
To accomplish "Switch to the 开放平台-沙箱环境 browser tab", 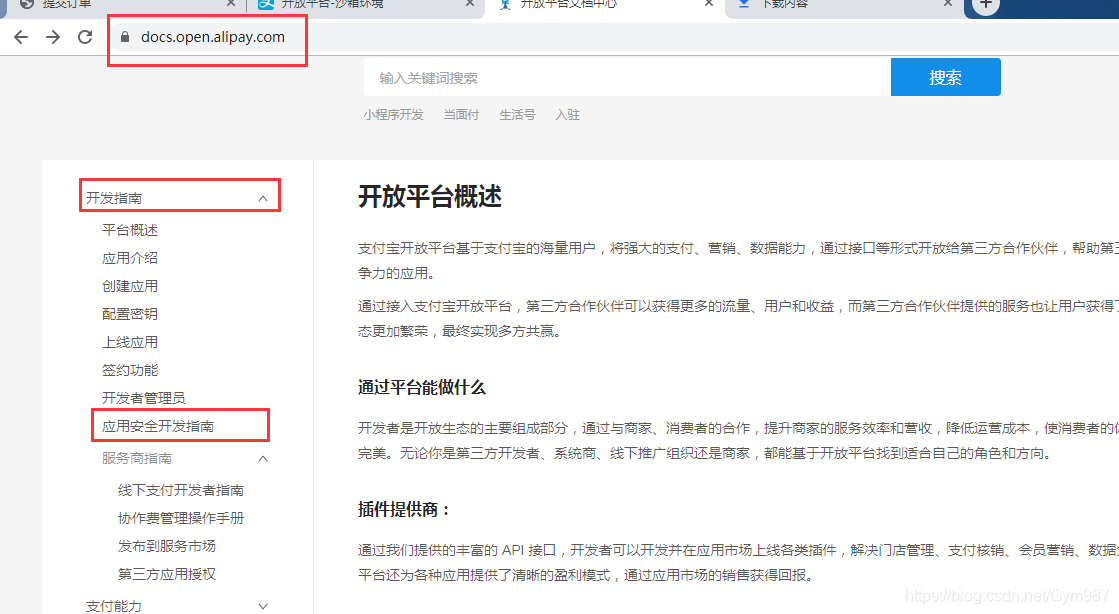I will pyautogui.click(x=364, y=6).
